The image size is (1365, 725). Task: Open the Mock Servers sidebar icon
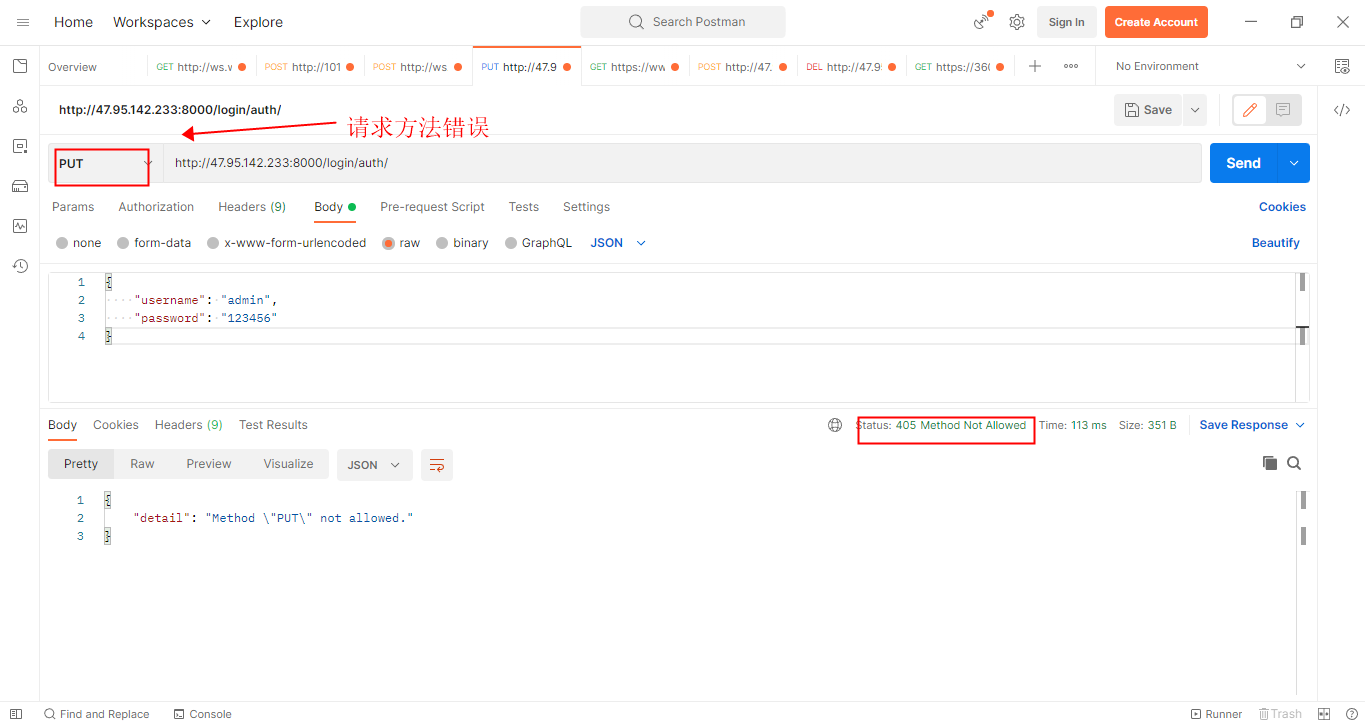tap(20, 186)
